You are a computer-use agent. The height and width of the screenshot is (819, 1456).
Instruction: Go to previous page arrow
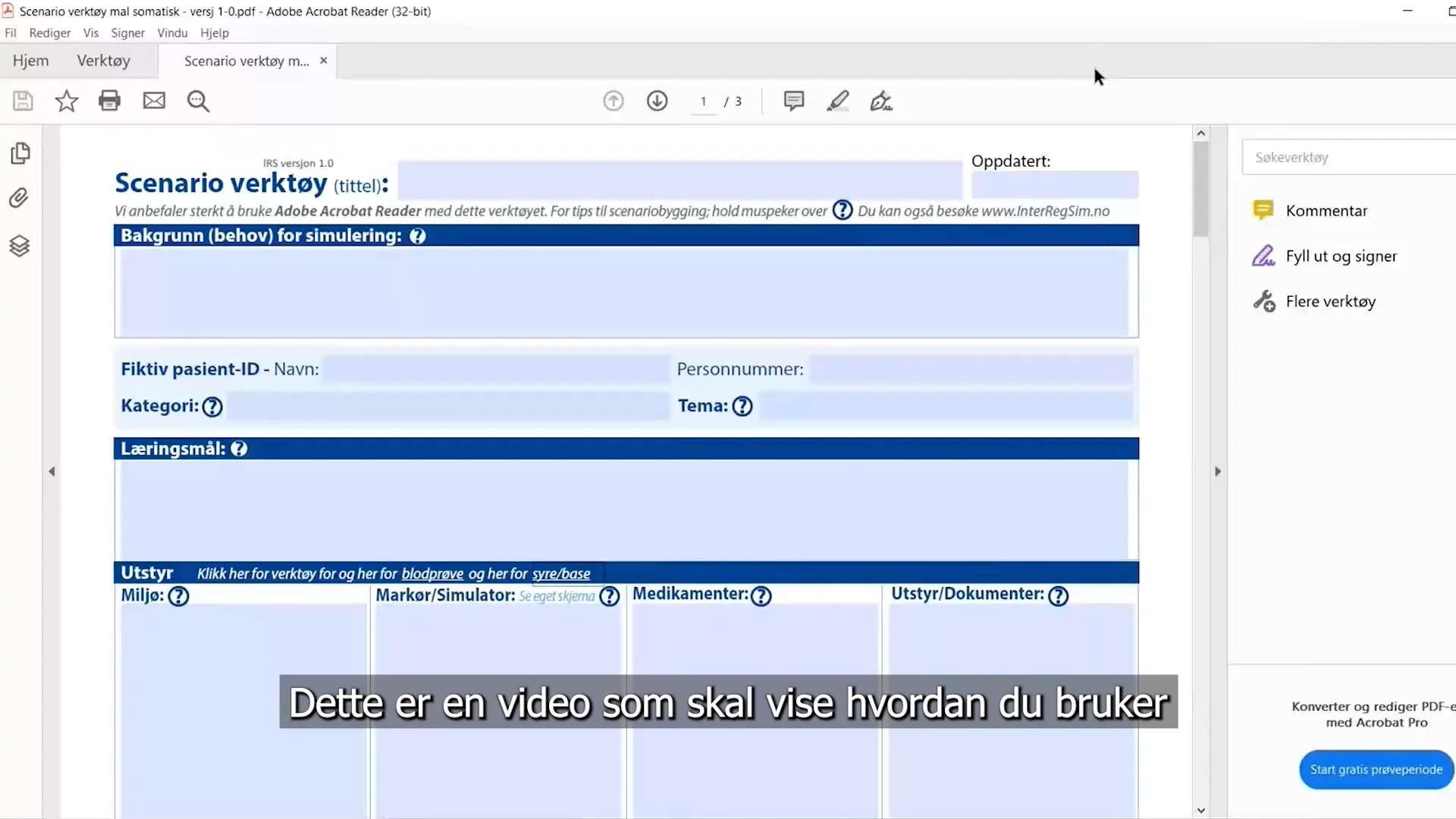point(613,101)
